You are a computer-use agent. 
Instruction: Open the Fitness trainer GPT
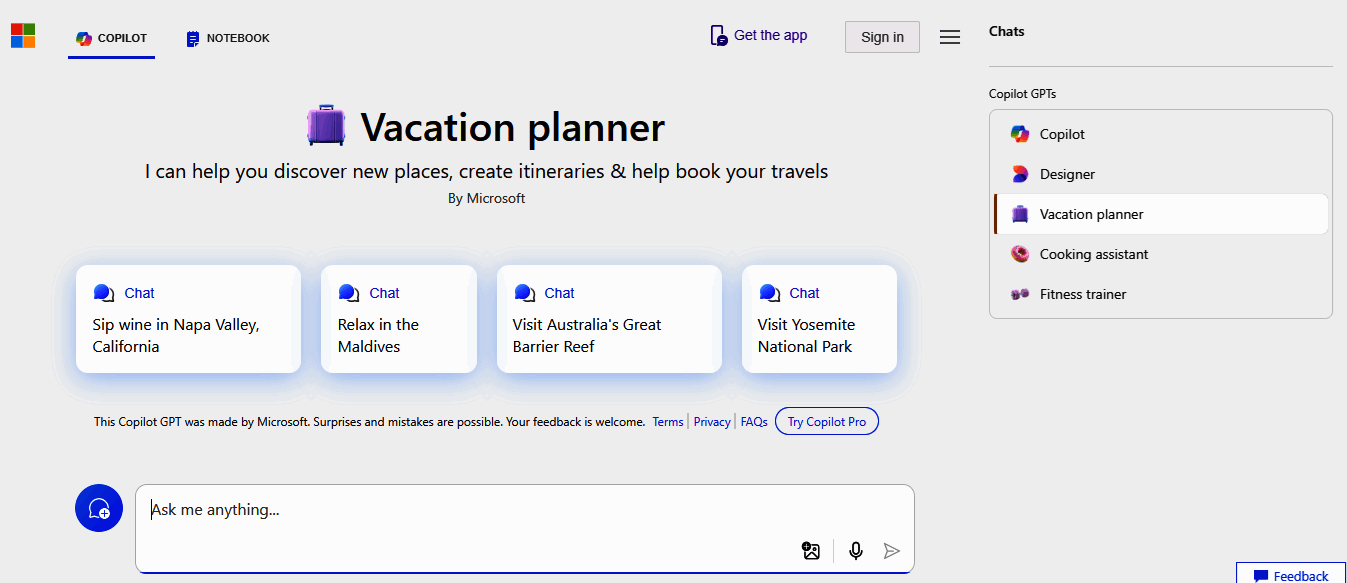click(x=1082, y=294)
